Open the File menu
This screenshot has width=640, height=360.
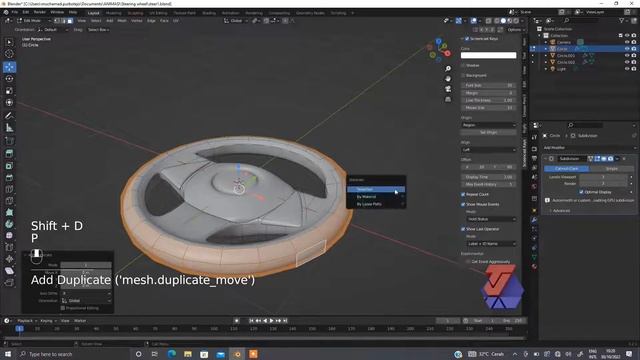pyautogui.click(x=15, y=12)
